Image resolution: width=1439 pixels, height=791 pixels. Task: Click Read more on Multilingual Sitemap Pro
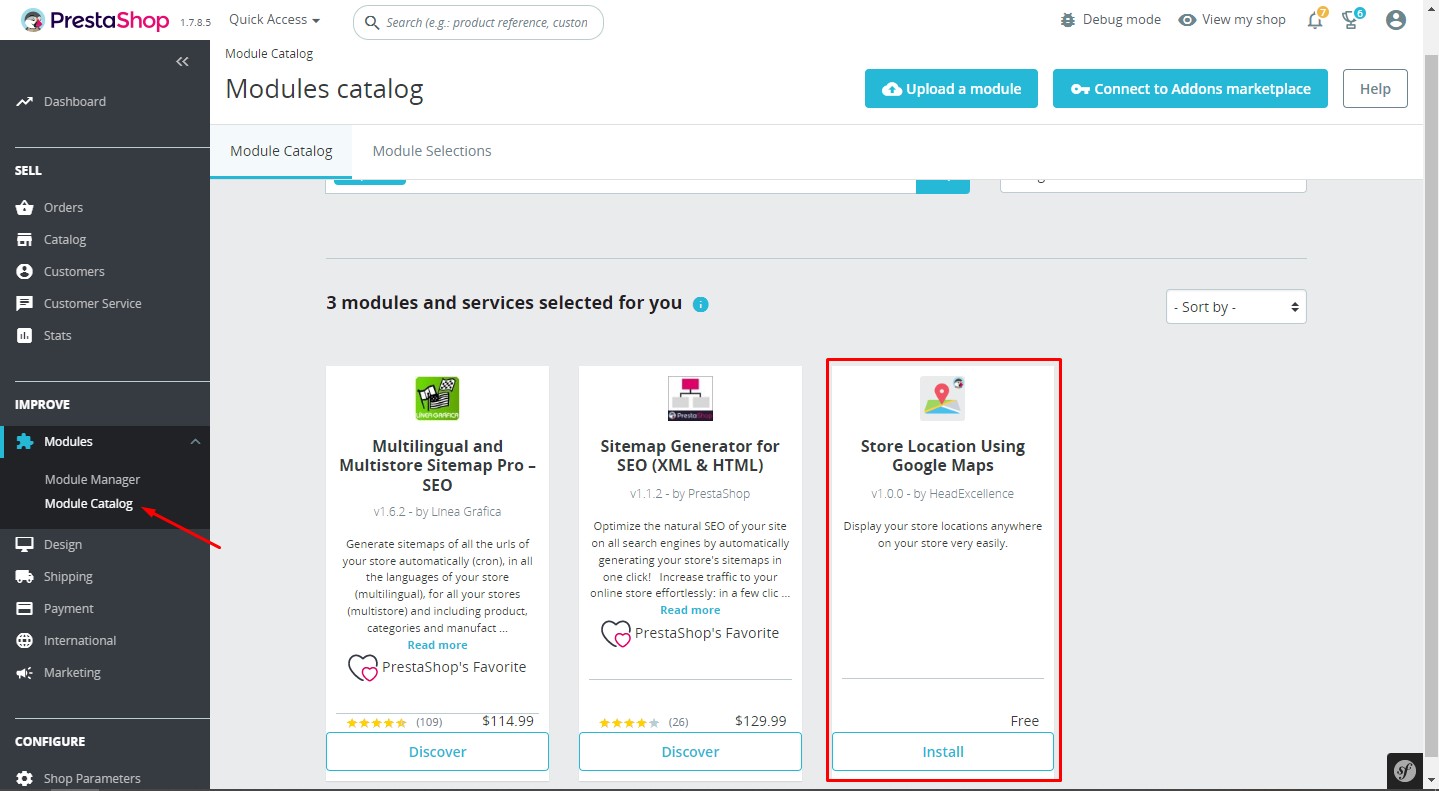437,645
